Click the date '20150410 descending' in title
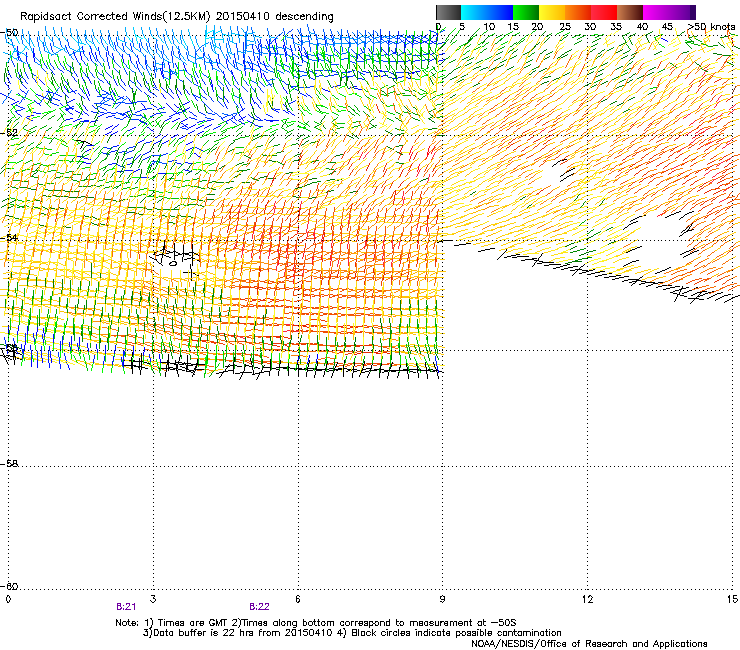 tap(275, 17)
